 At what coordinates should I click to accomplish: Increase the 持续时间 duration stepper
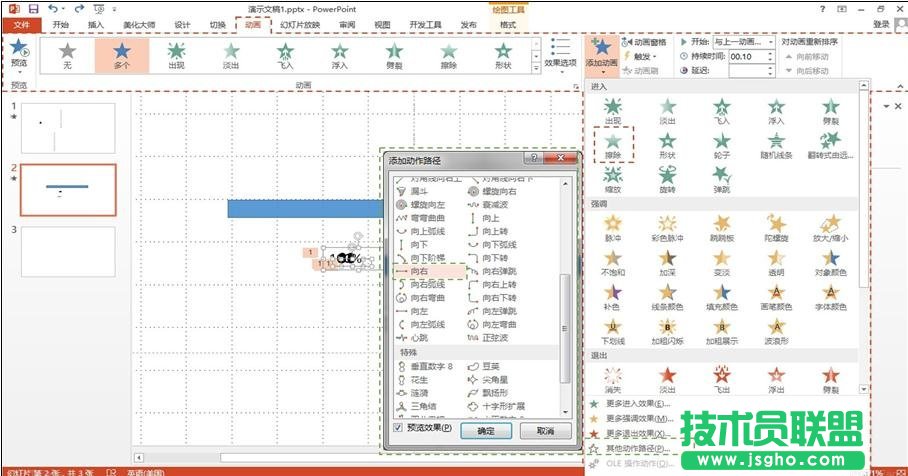tap(770, 54)
